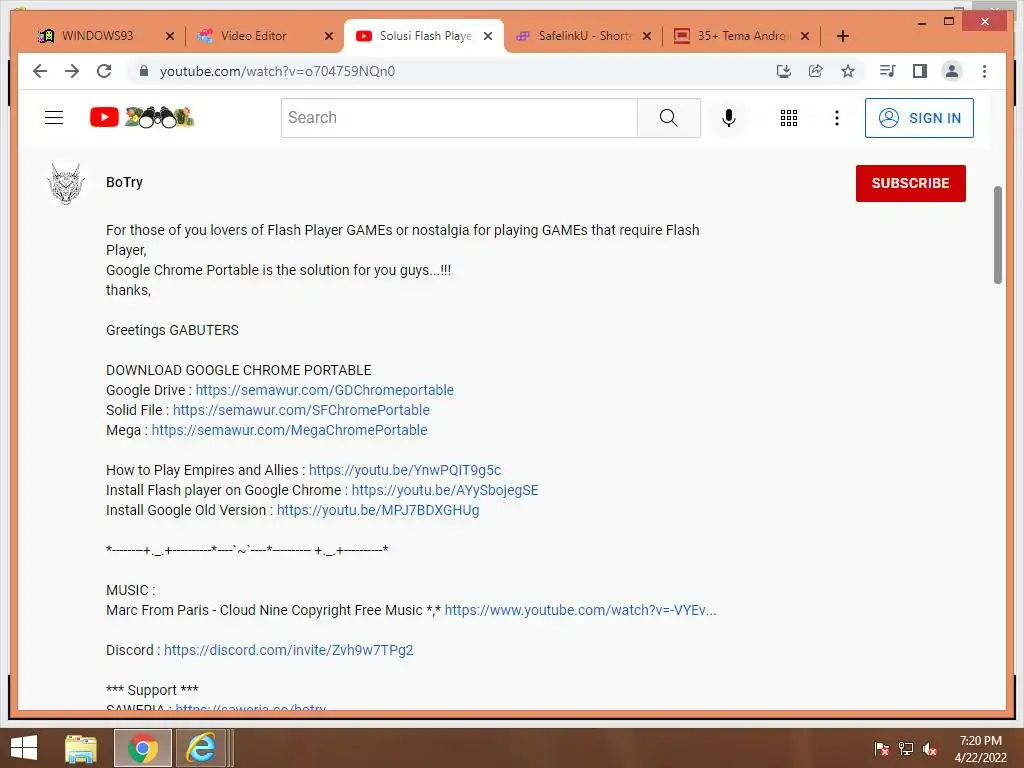
Task: Click the page vertical scrollbar thumb
Action: 997,235
